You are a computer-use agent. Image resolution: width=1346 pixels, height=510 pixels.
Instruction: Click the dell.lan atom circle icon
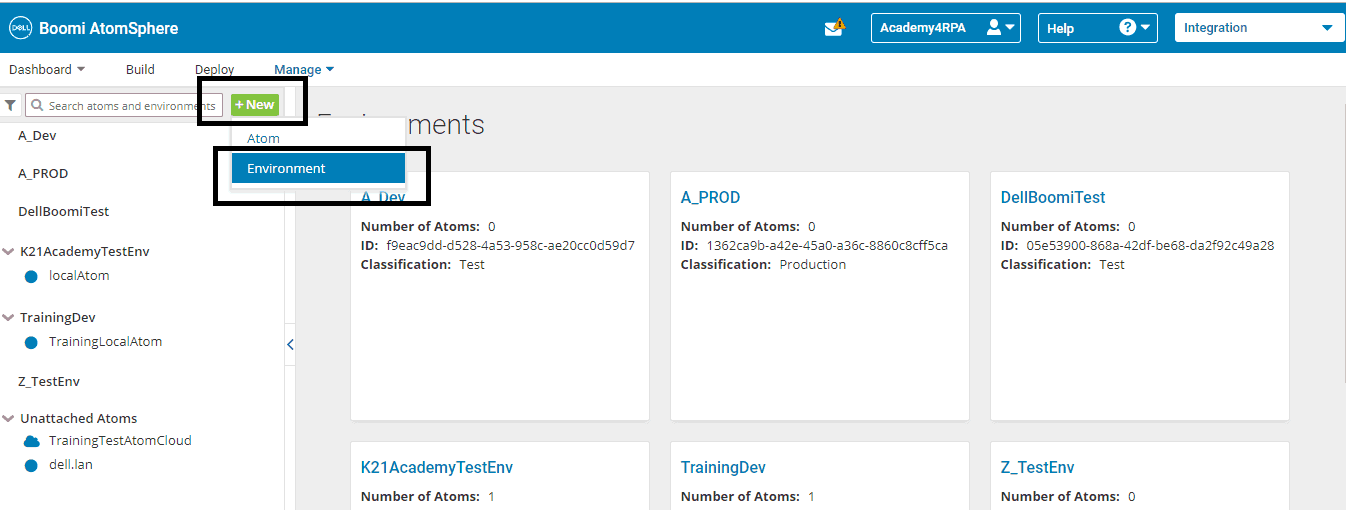pos(31,465)
